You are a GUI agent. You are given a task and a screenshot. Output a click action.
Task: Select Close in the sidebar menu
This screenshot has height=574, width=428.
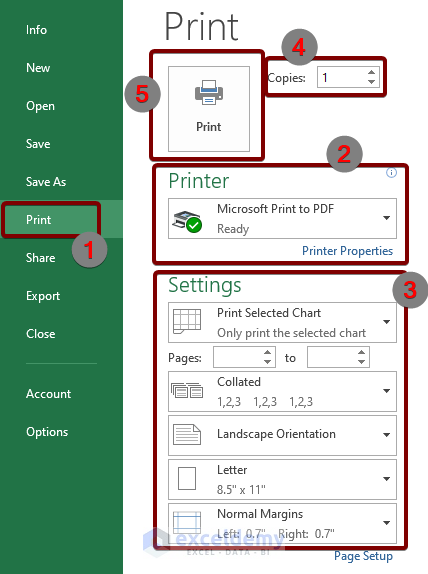point(41,334)
